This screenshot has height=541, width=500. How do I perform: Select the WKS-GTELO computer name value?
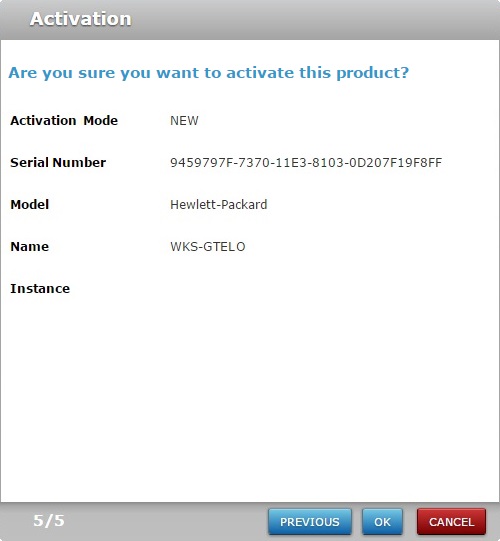coord(208,247)
